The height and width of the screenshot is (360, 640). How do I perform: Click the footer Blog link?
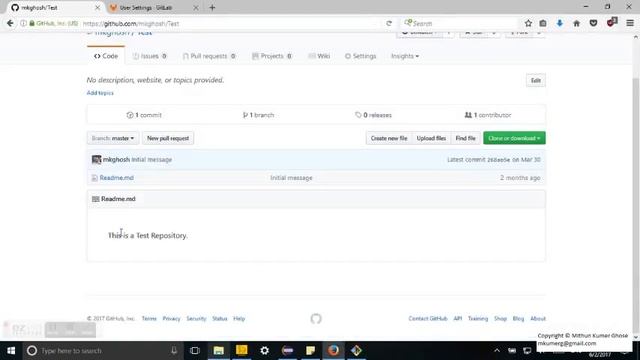tap(518, 318)
